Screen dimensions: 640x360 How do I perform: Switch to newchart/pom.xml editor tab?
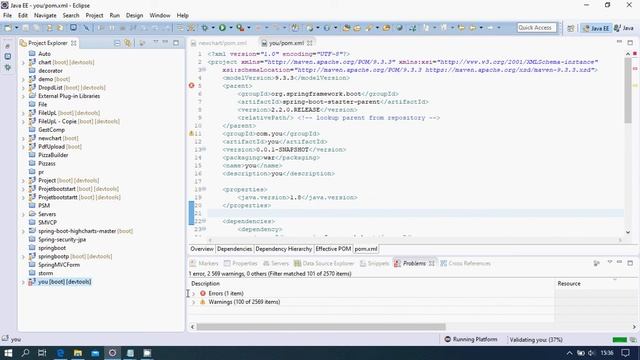219,43
